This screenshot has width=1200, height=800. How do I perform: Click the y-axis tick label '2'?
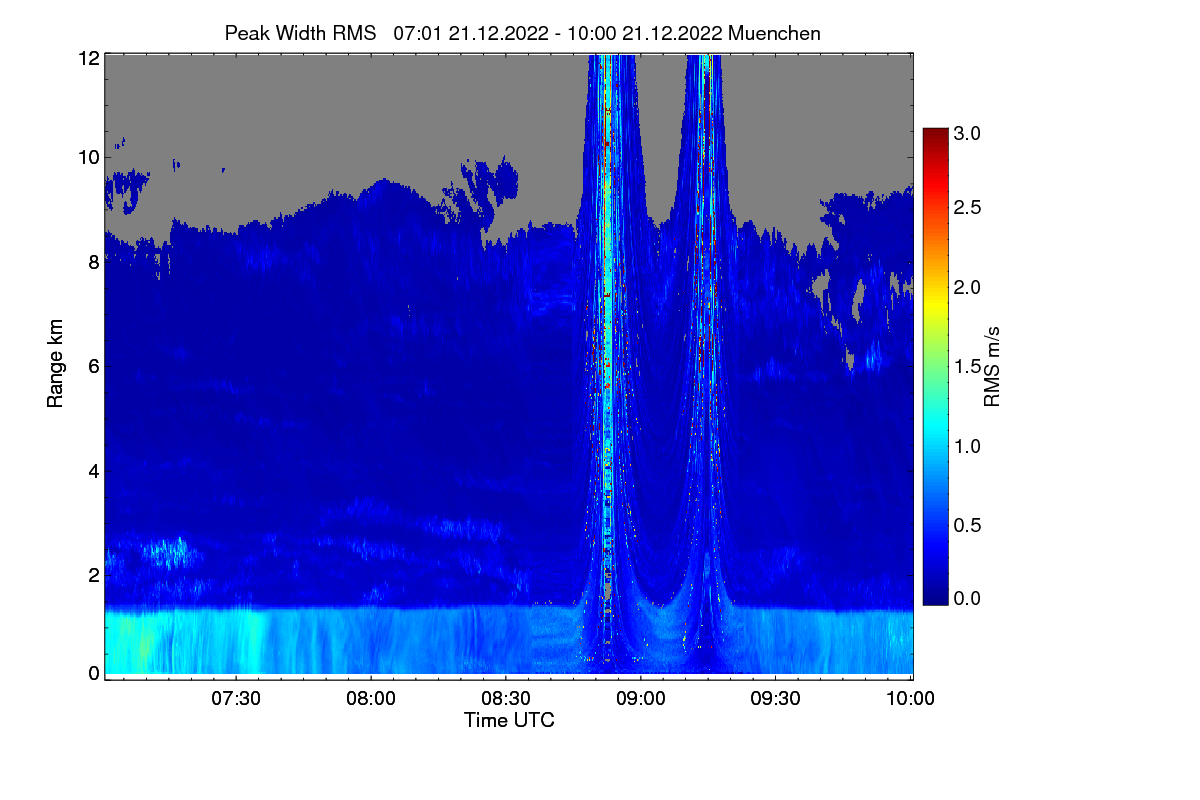point(93,575)
